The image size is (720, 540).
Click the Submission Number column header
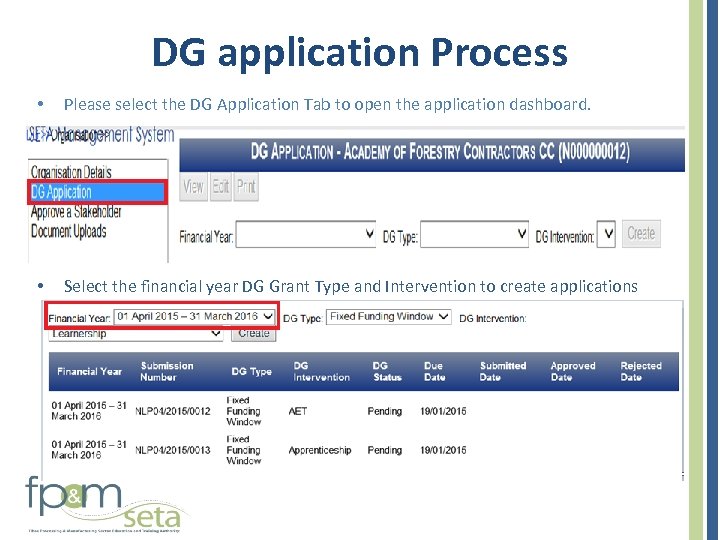point(167,371)
